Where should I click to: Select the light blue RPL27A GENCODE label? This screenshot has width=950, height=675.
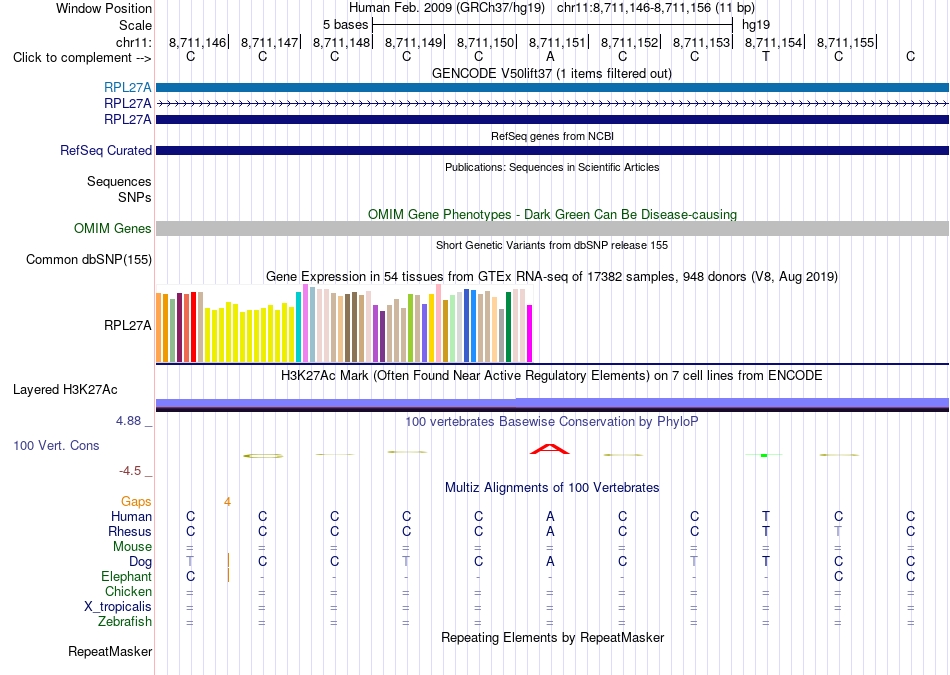click(x=127, y=87)
